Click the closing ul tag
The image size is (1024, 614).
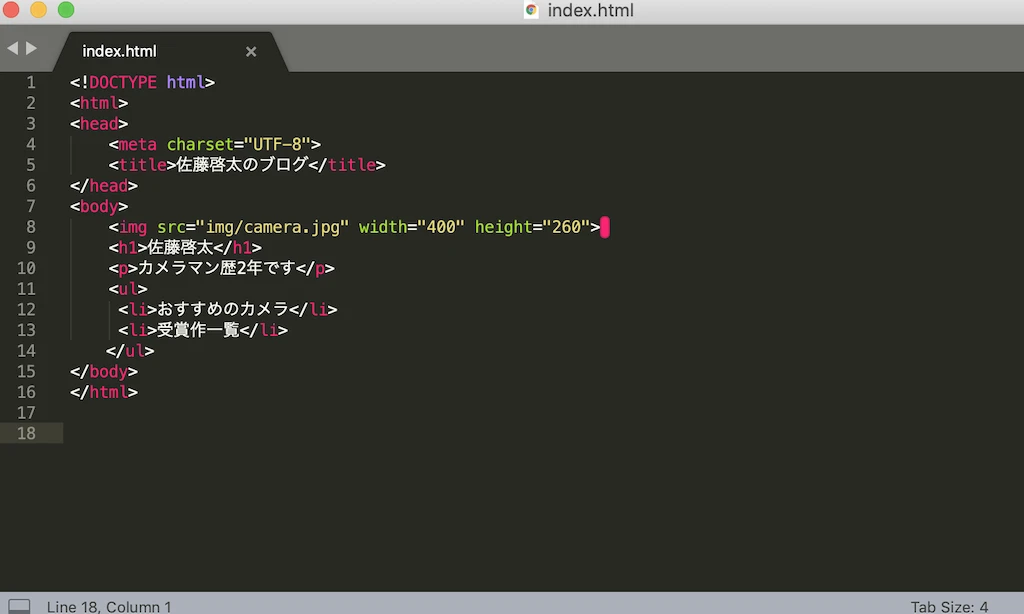point(131,351)
